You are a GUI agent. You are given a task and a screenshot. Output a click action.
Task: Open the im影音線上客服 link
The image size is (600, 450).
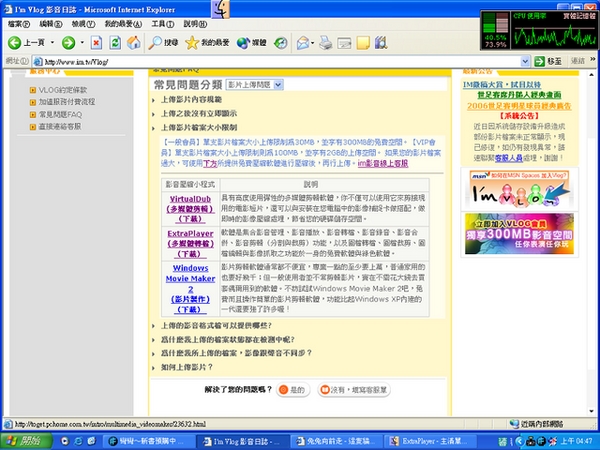point(383,163)
